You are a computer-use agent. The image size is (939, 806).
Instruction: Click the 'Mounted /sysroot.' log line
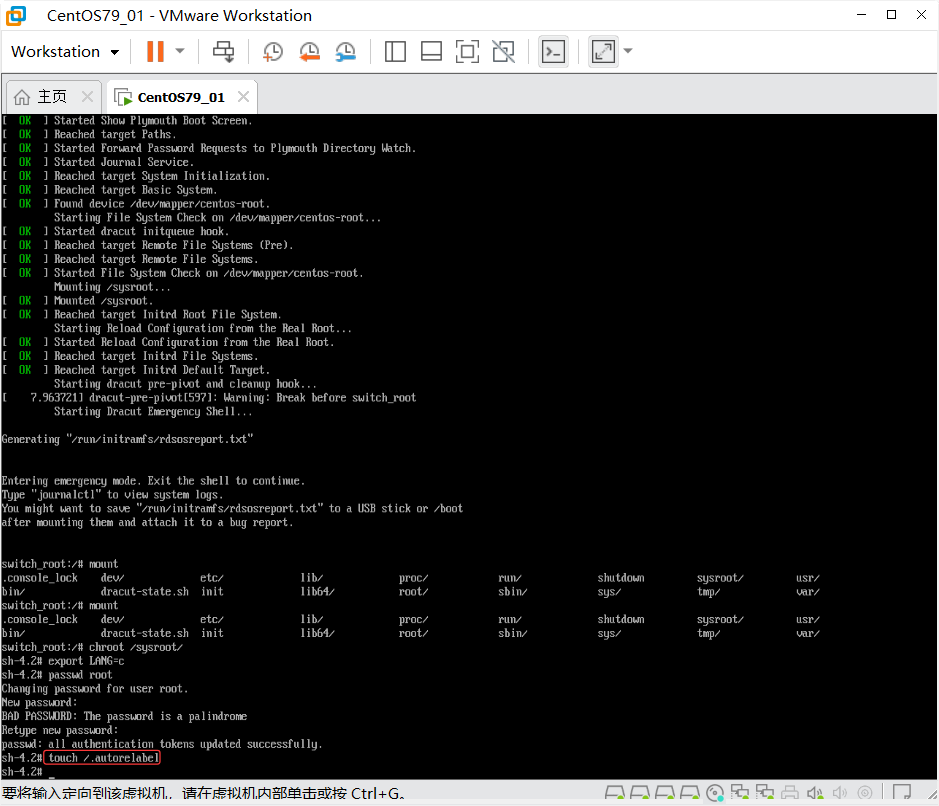tap(78, 301)
